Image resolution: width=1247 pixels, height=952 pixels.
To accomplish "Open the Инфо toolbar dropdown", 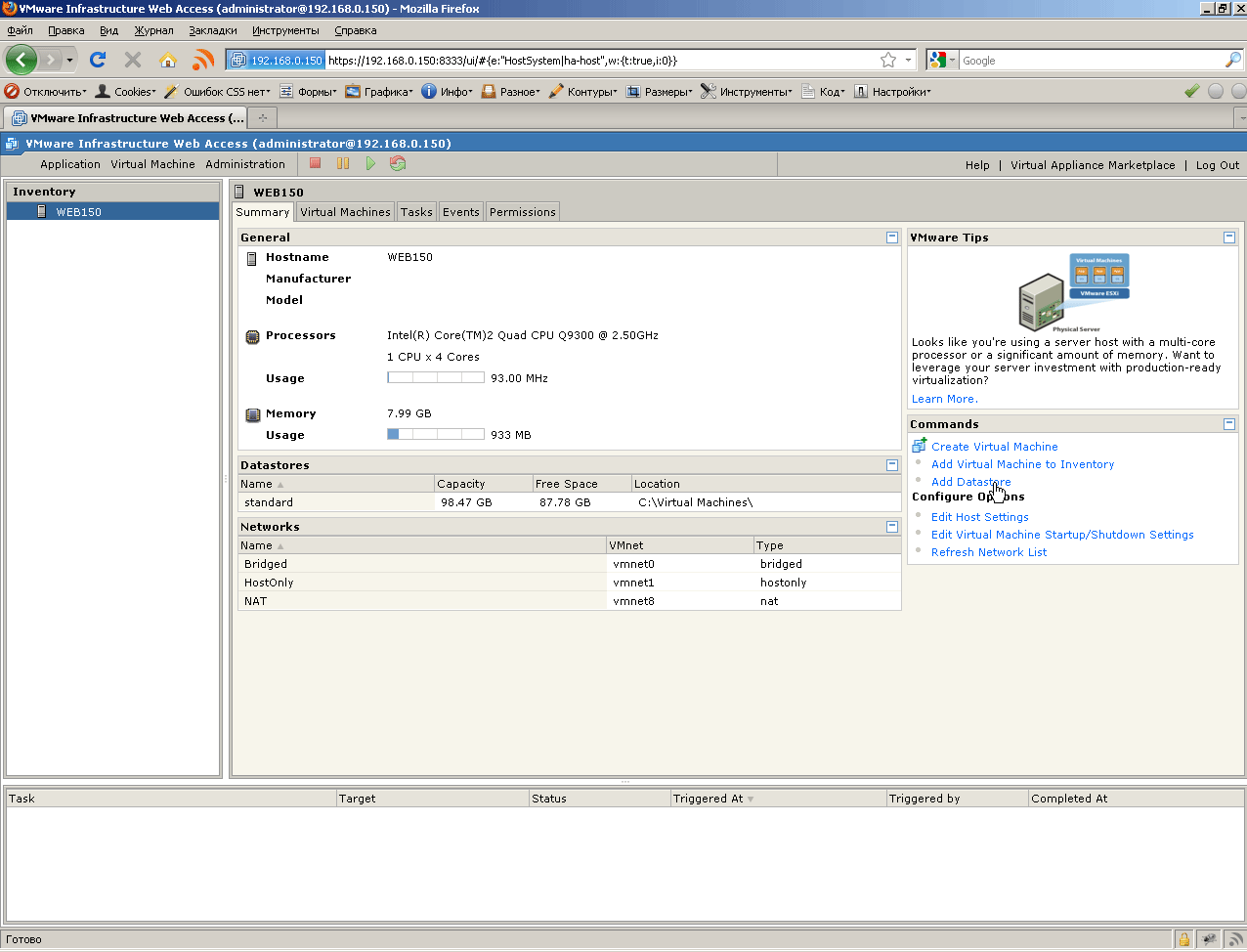I will (x=448, y=92).
